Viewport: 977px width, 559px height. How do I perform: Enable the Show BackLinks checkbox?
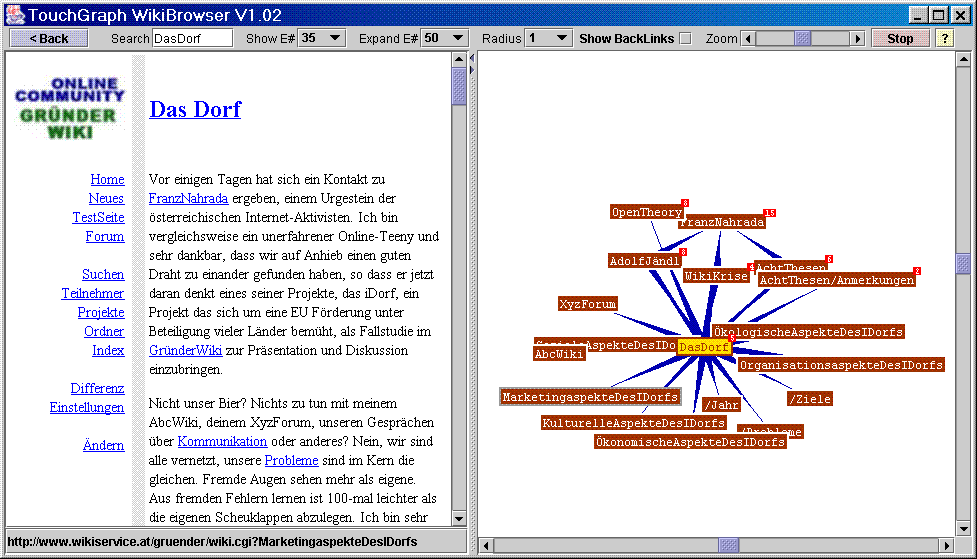[685, 38]
